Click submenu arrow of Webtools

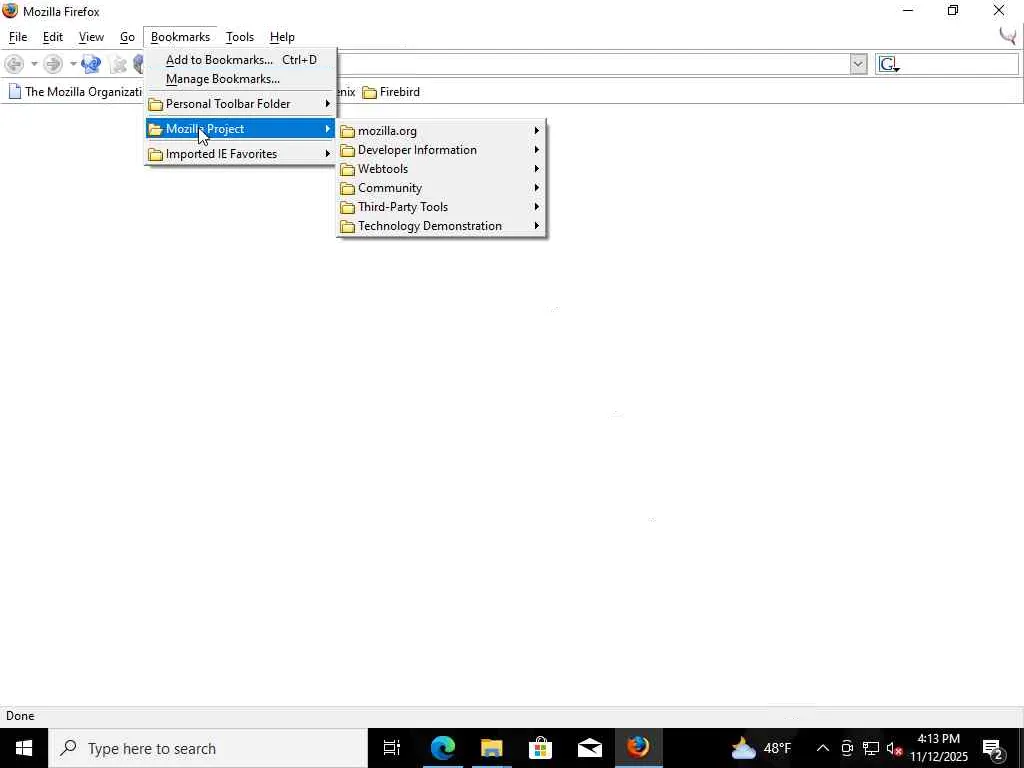537,168
